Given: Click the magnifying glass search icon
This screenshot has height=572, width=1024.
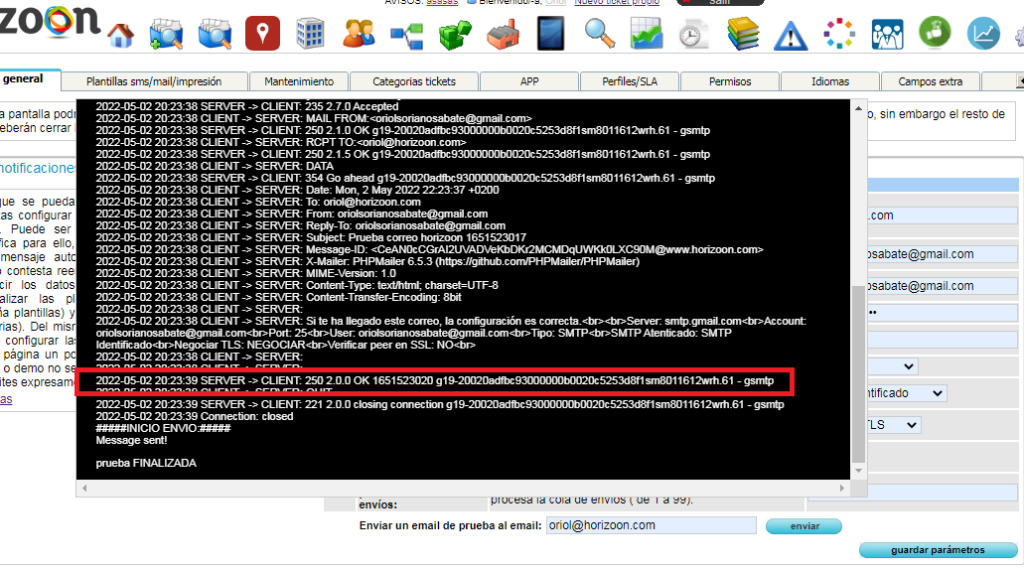Looking at the screenshot, I should pyautogui.click(x=599, y=33).
